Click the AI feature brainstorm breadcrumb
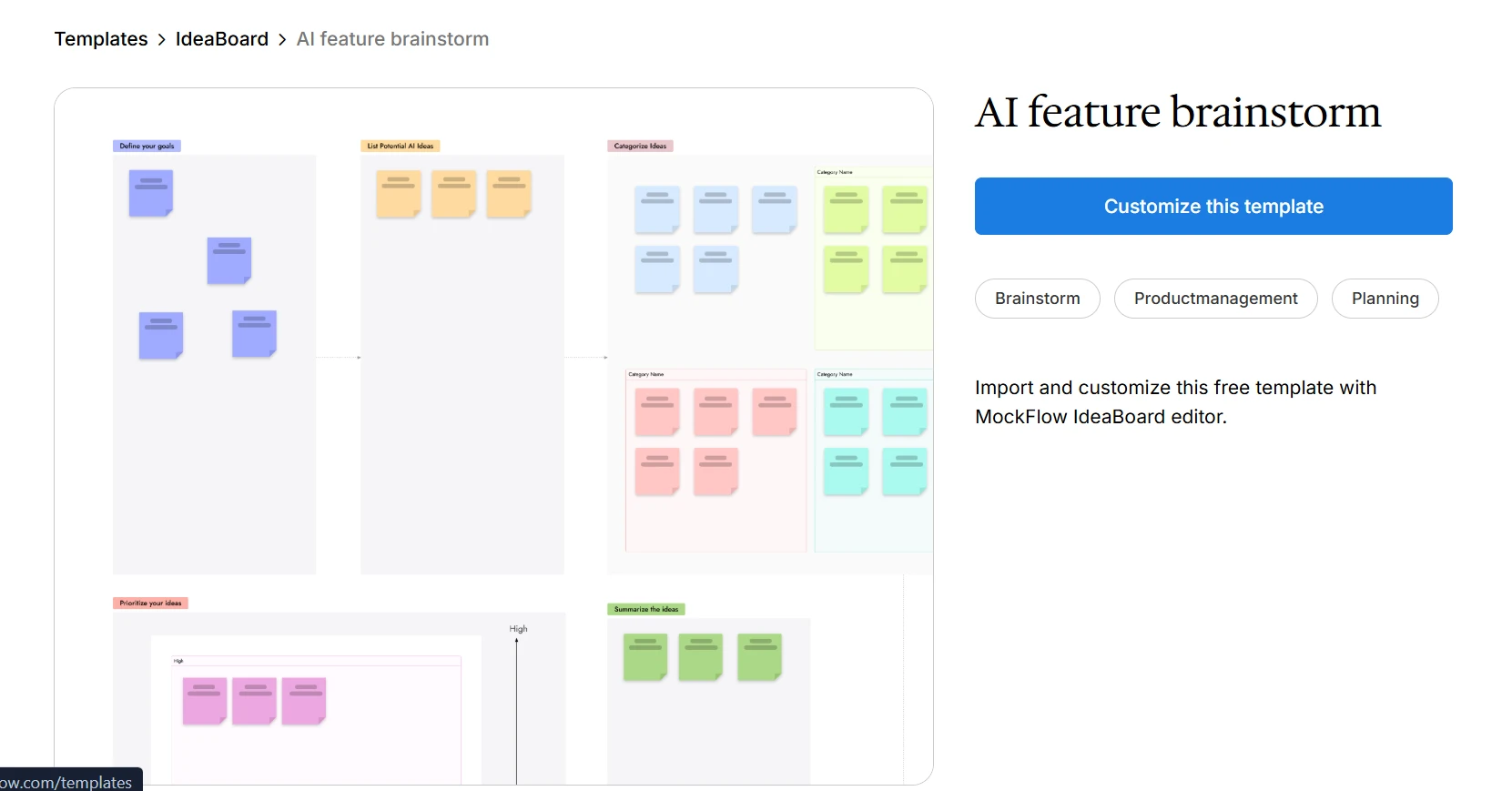 [392, 39]
